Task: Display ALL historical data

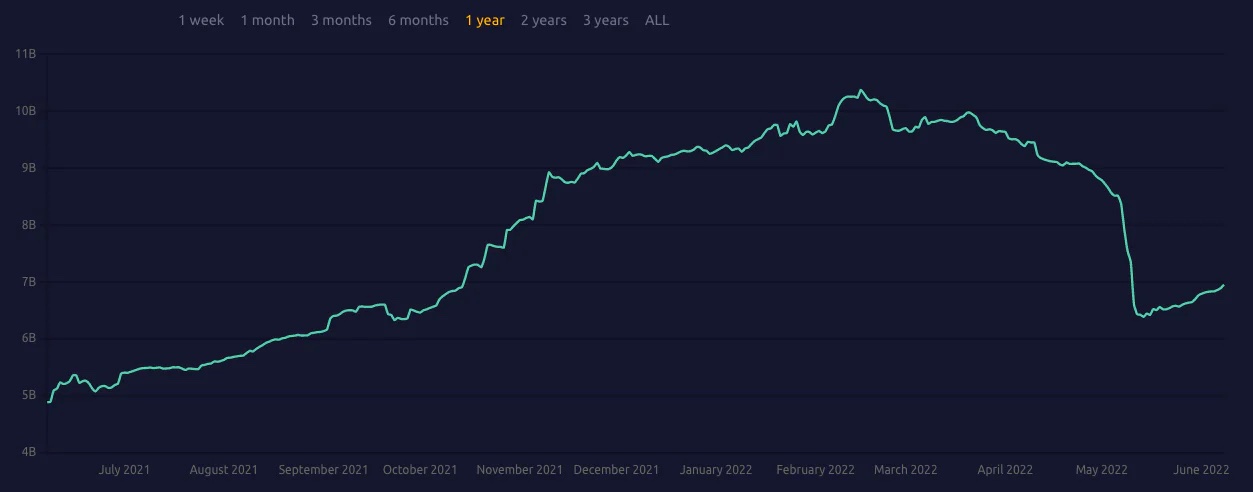Action: tap(657, 20)
